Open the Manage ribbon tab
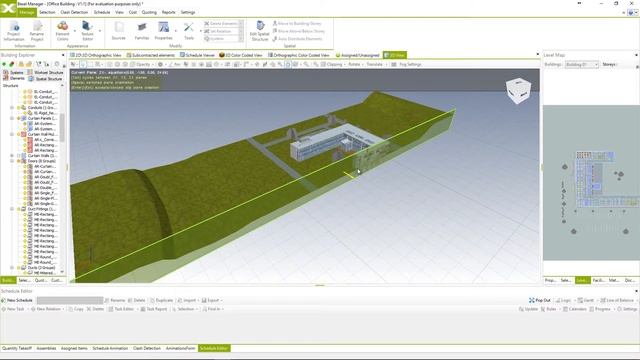The image size is (640, 360). click(27, 12)
